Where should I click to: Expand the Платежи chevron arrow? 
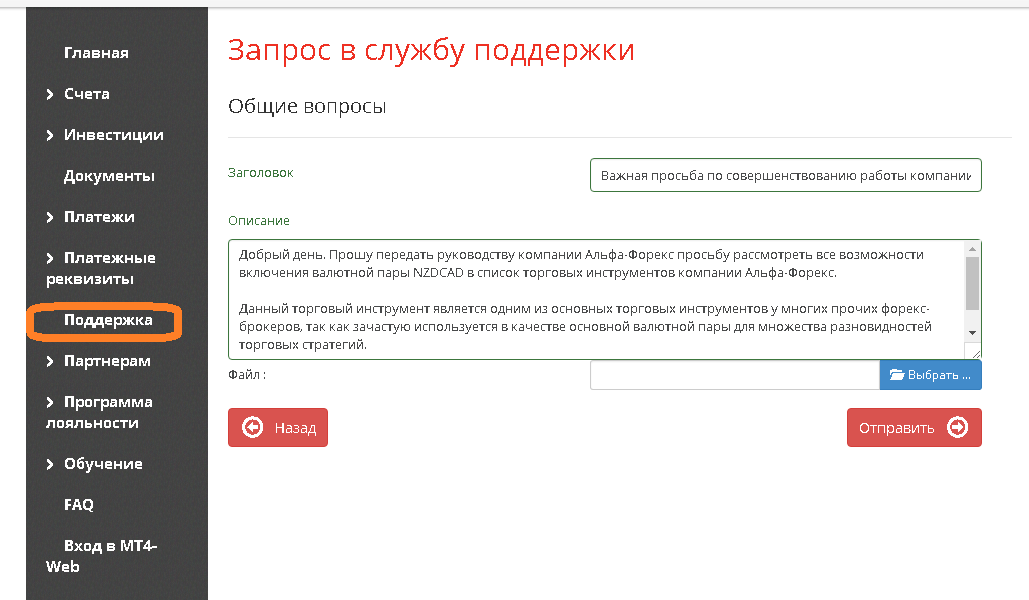(50, 217)
